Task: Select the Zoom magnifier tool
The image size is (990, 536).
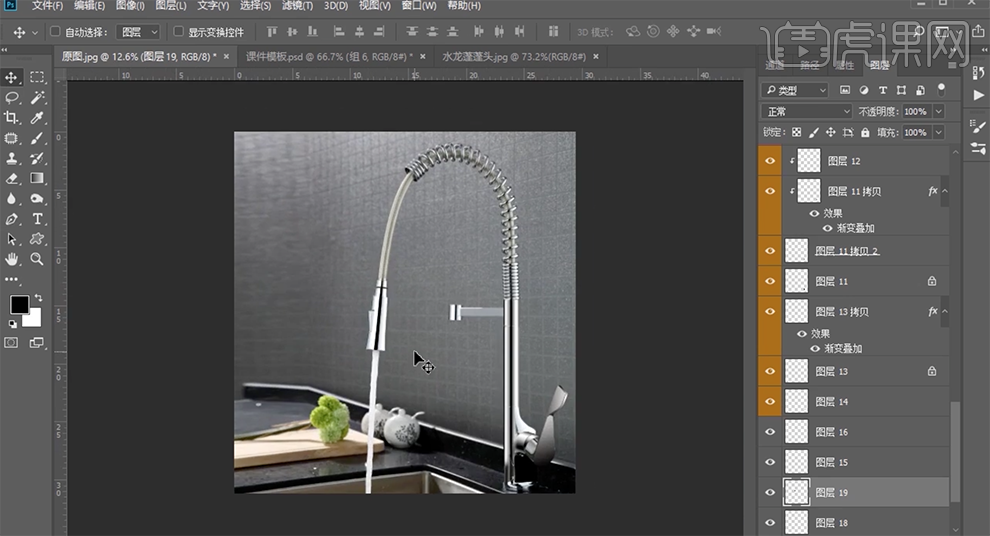Action: [x=37, y=259]
